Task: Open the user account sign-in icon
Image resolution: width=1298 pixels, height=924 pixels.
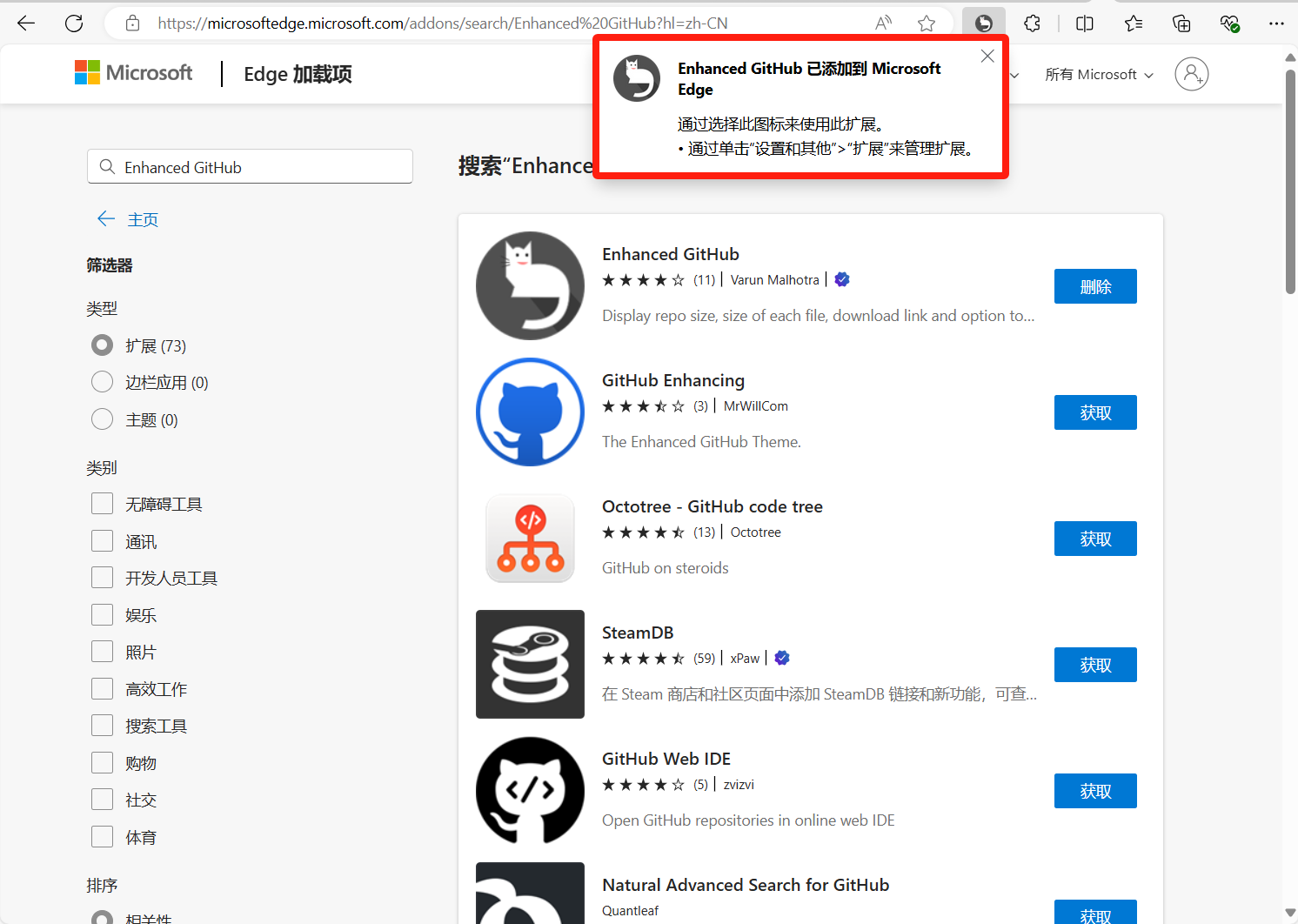Action: 1191,74
